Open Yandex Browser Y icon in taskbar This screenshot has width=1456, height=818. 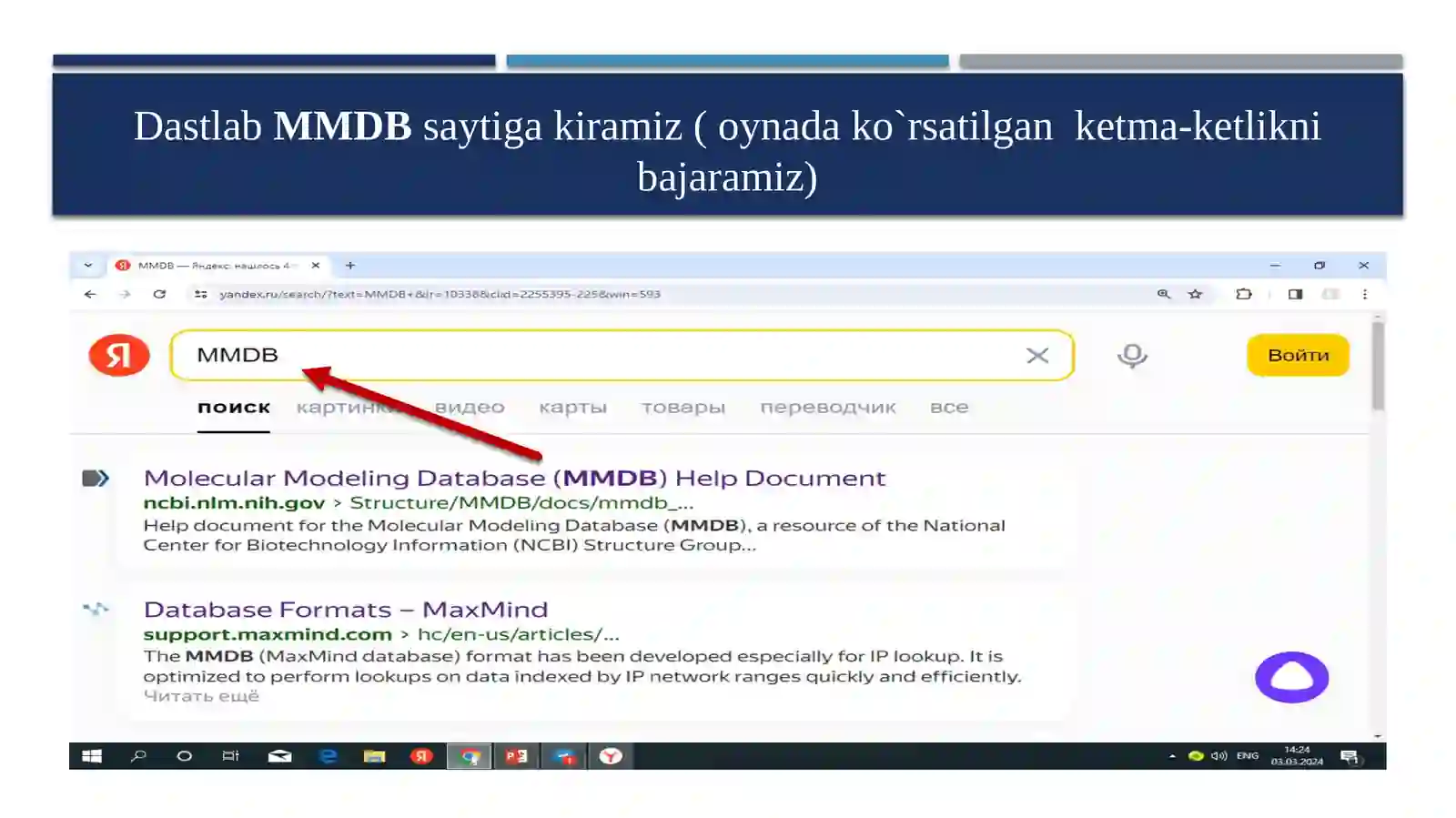tap(611, 756)
